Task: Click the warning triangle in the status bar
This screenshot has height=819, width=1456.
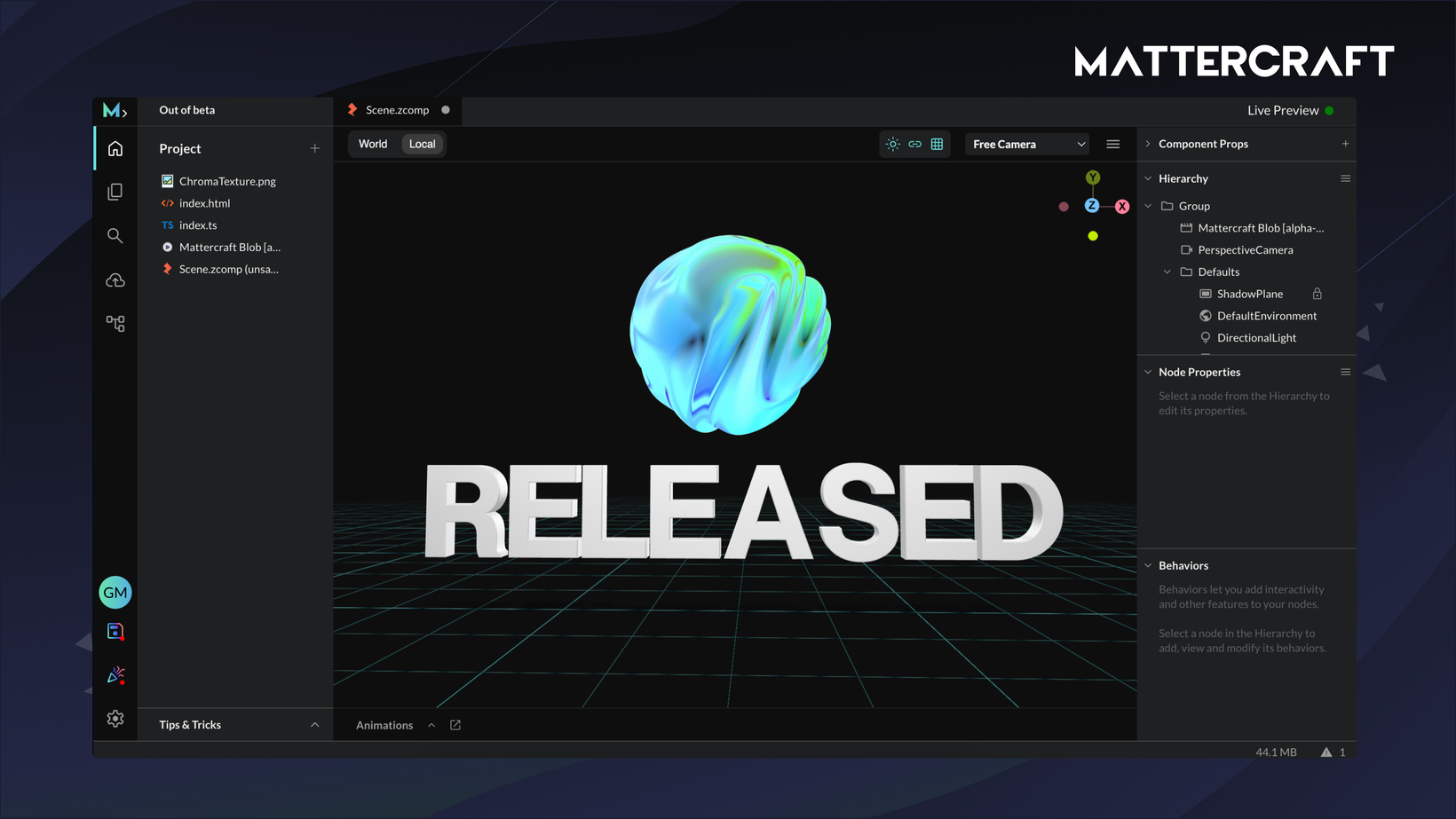Action: coord(1326,752)
